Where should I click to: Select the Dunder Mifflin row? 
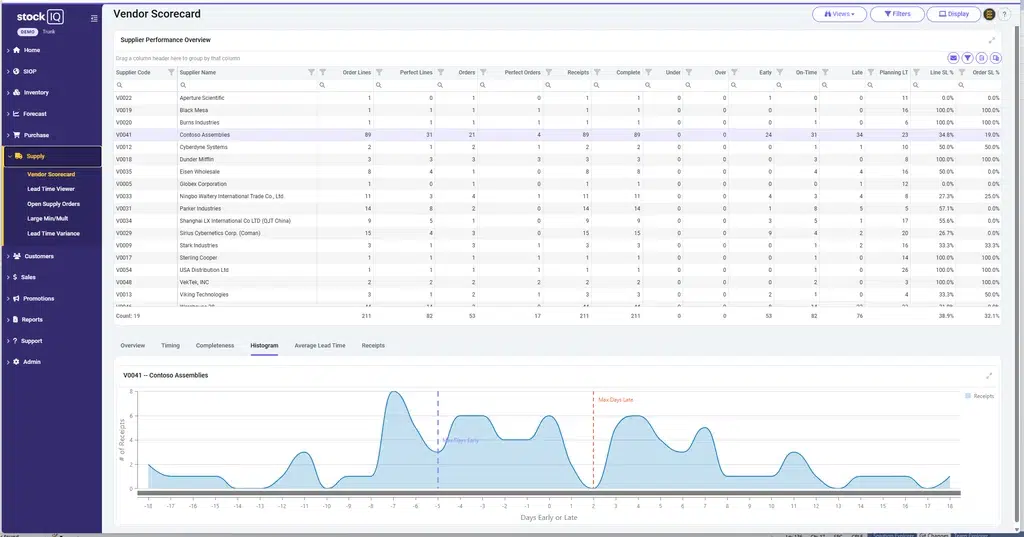point(557,159)
